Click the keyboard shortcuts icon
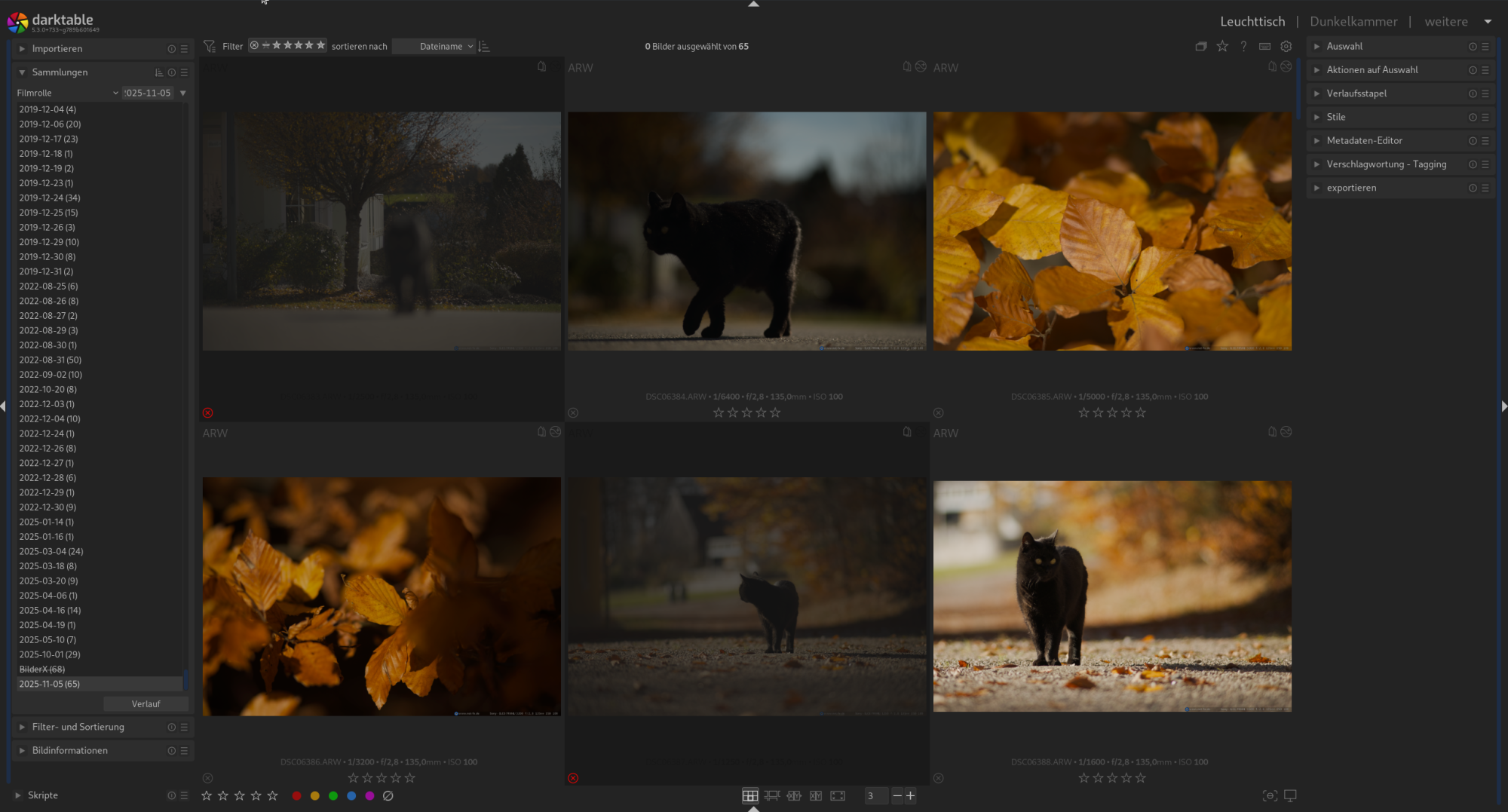 1264,47
